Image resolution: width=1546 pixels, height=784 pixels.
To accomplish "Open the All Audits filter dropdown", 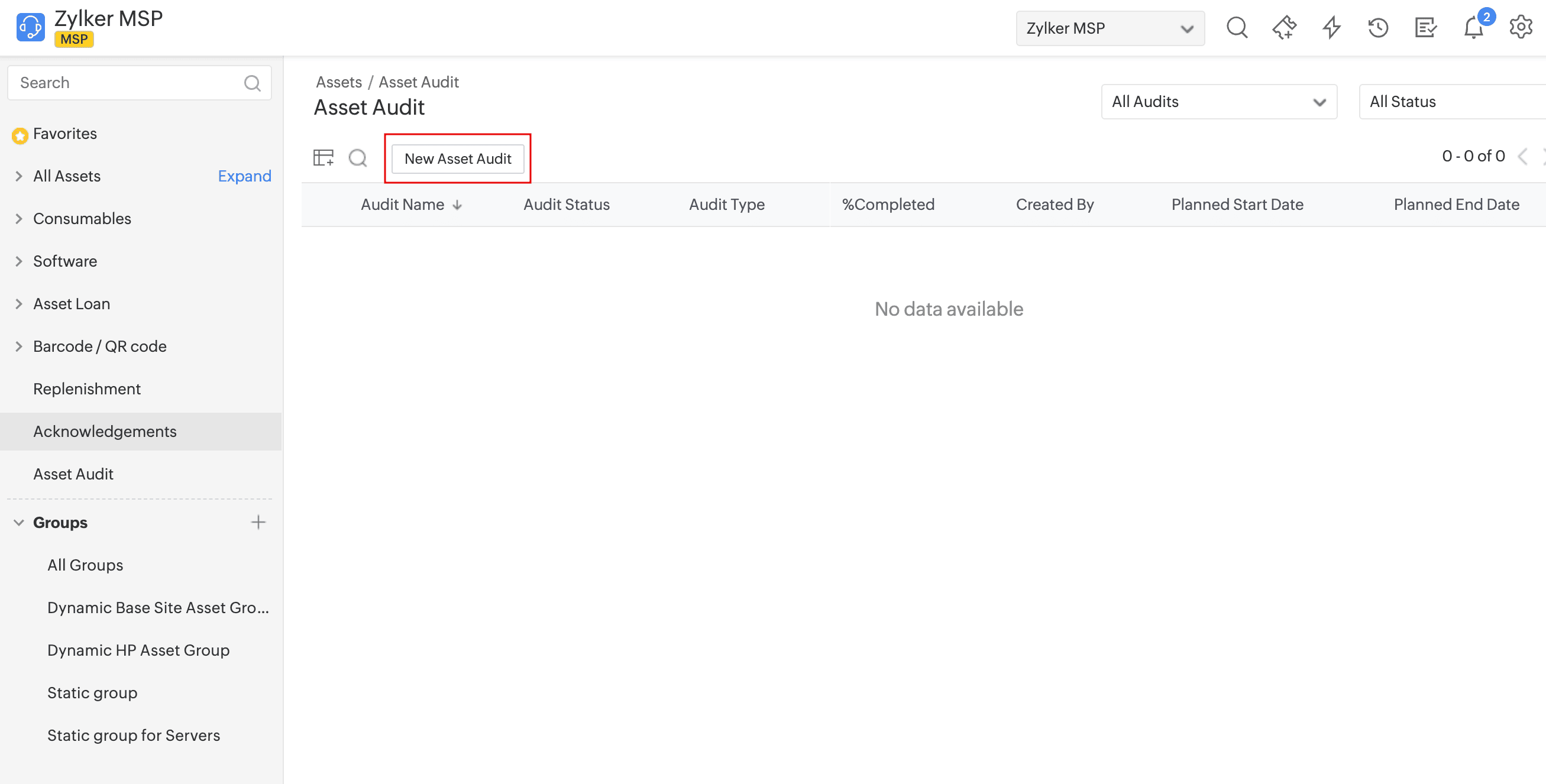I will (1218, 101).
